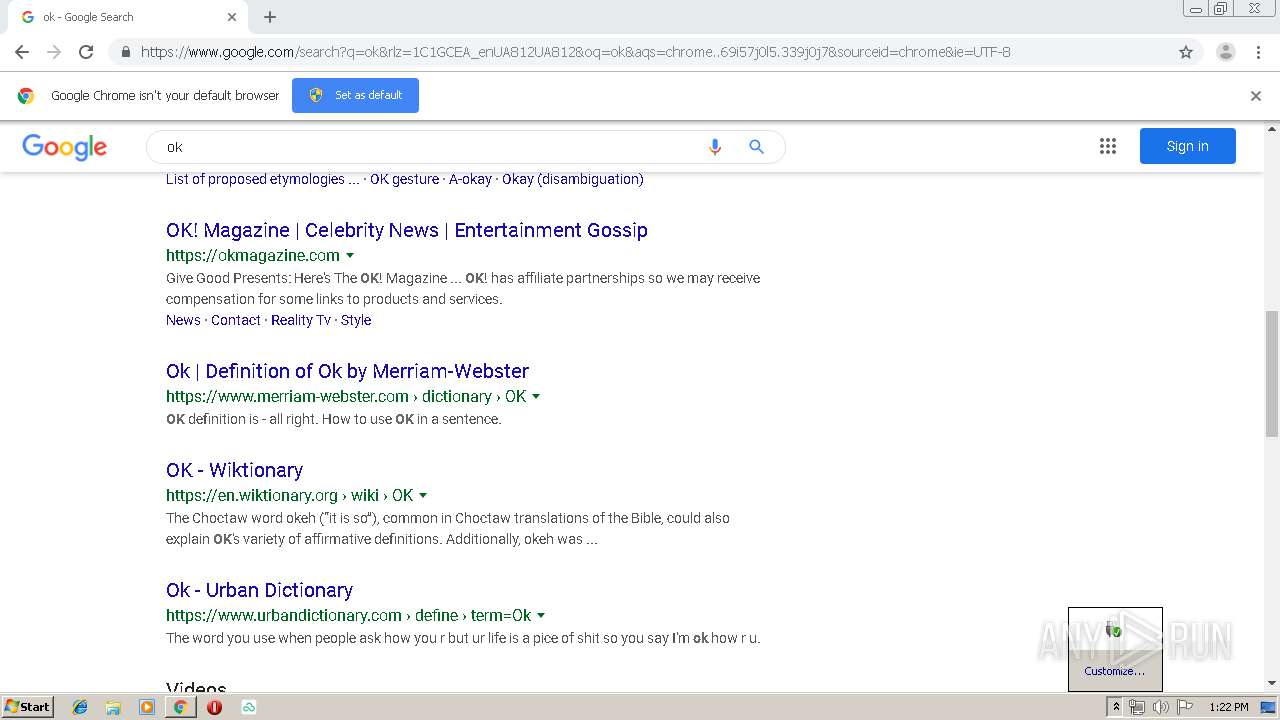Viewport: 1280px width, 720px height.
Task: Search by voice microphone icon
Action: [x=714, y=147]
